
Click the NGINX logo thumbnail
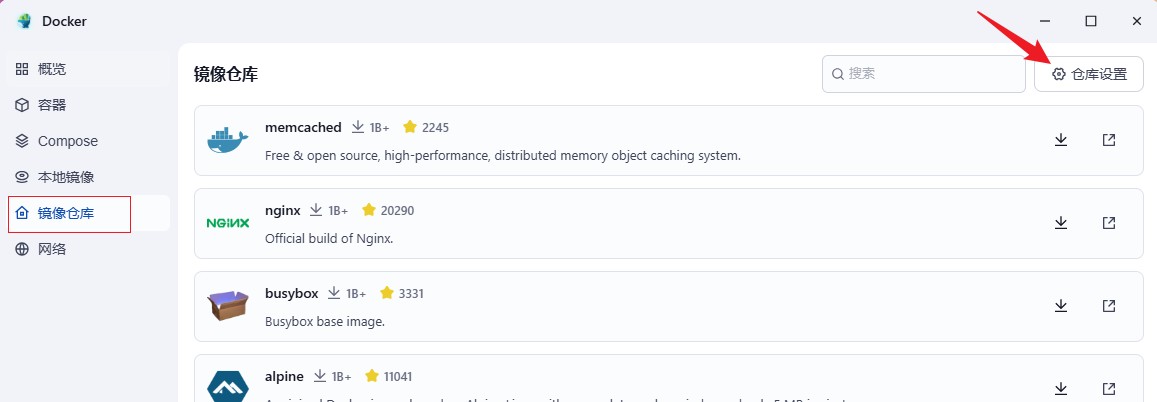coord(227,223)
